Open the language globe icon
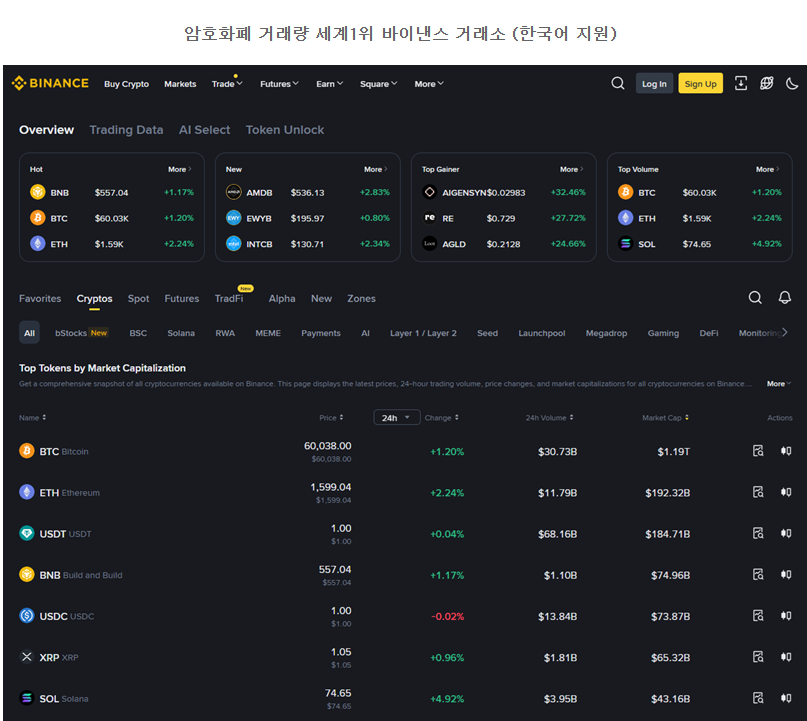The height and width of the screenshot is (721, 807). [x=766, y=83]
